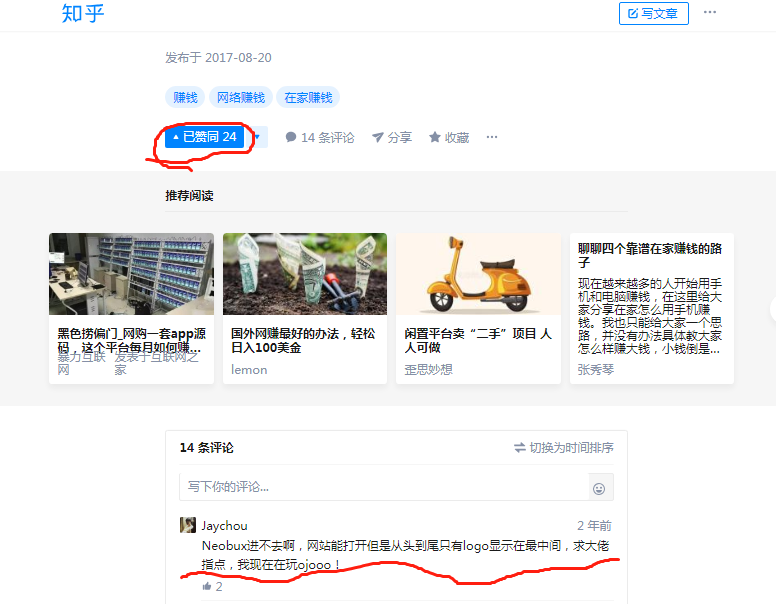Click the 14 条评论 comments panel heading
Viewport: 776px width, 604px height.
click(x=206, y=448)
